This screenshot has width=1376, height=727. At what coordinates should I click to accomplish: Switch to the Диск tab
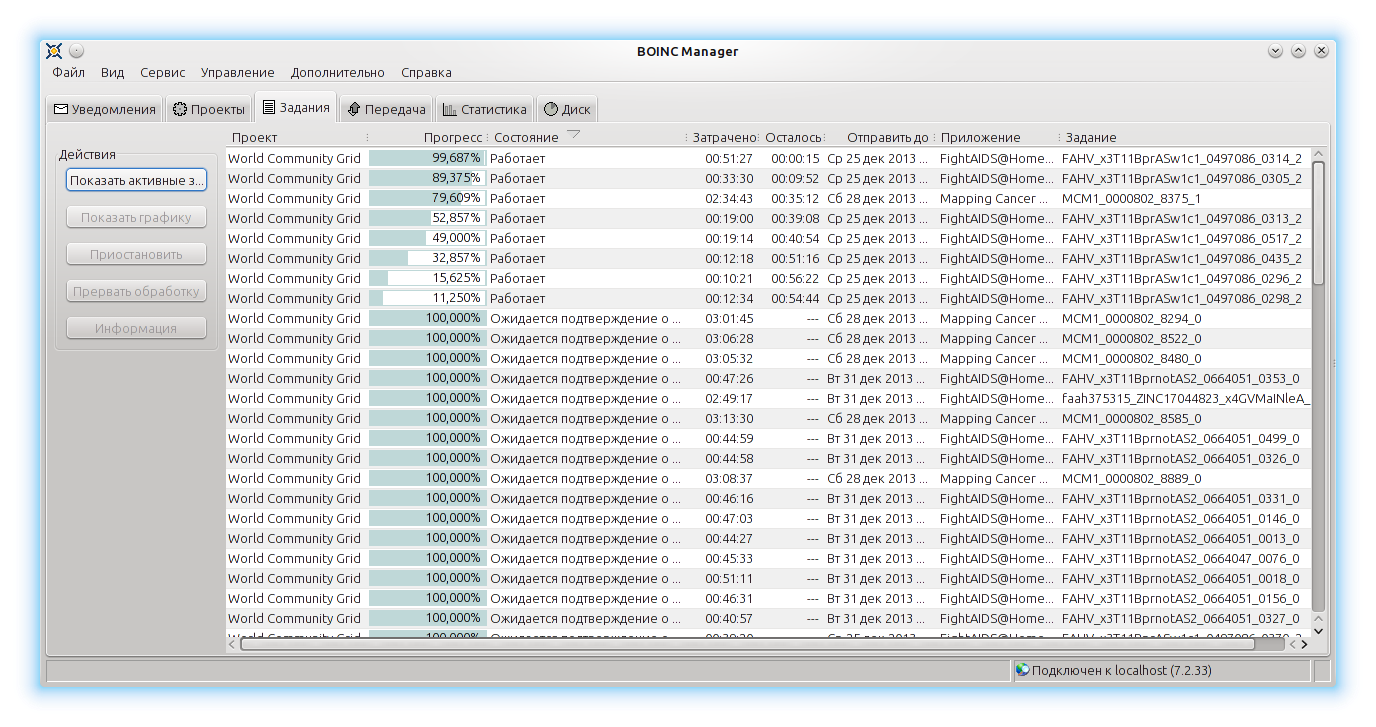567,109
